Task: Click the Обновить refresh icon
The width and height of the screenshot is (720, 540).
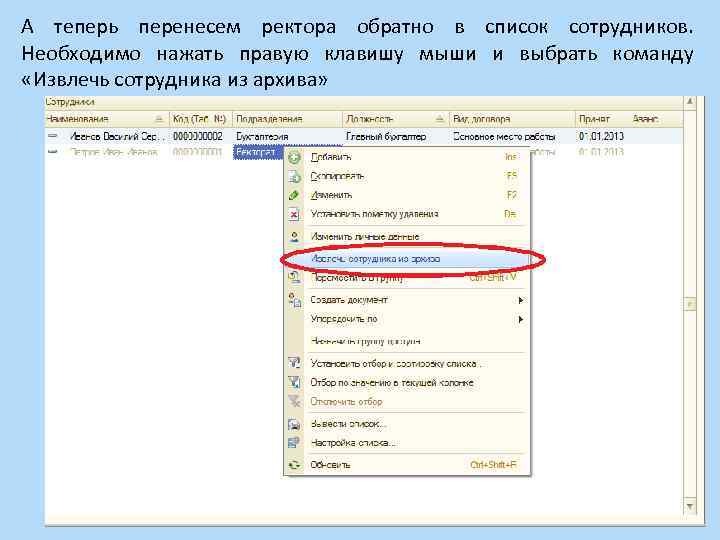Action: pyautogui.click(x=294, y=465)
